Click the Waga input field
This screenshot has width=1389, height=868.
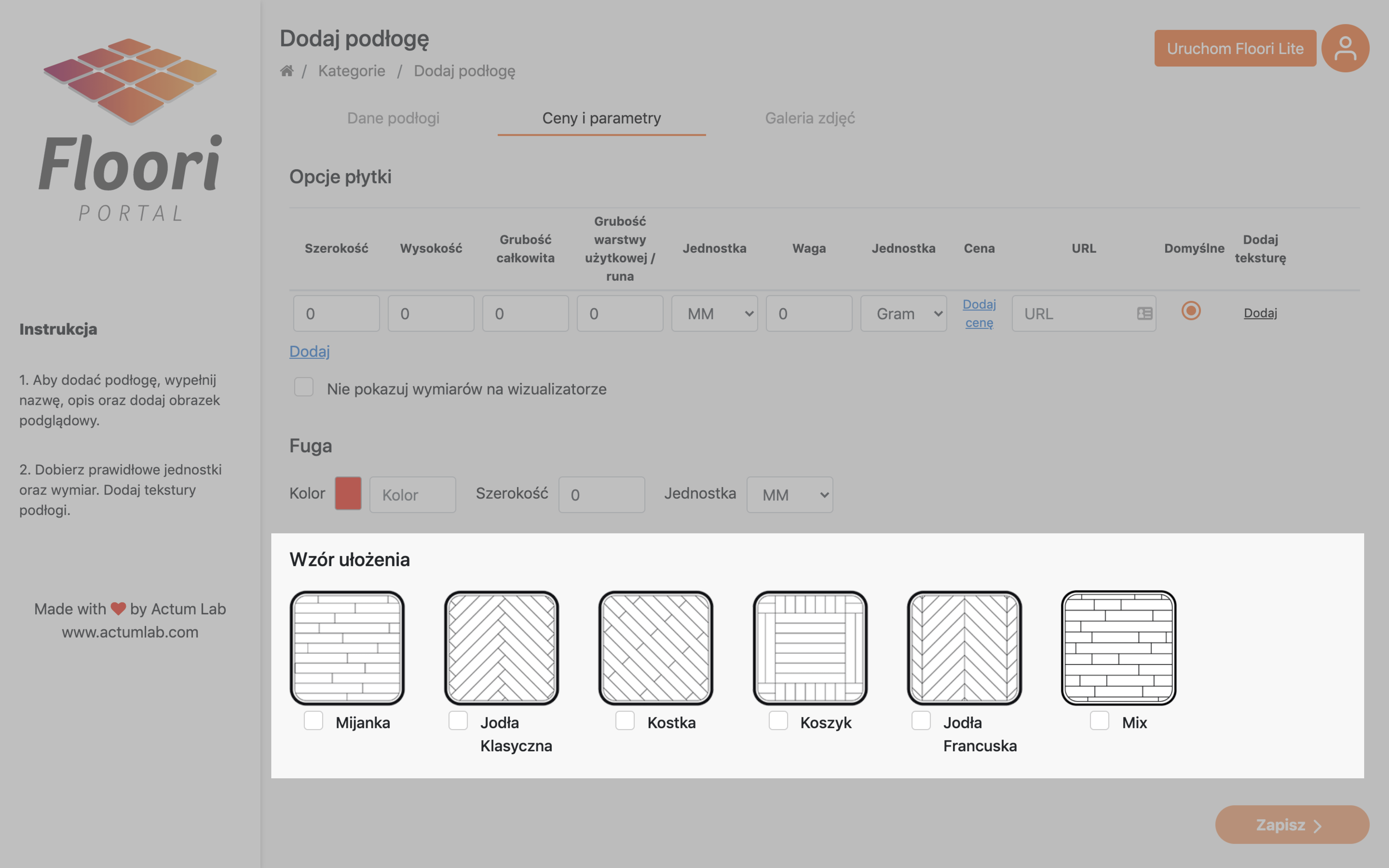(x=809, y=313)
